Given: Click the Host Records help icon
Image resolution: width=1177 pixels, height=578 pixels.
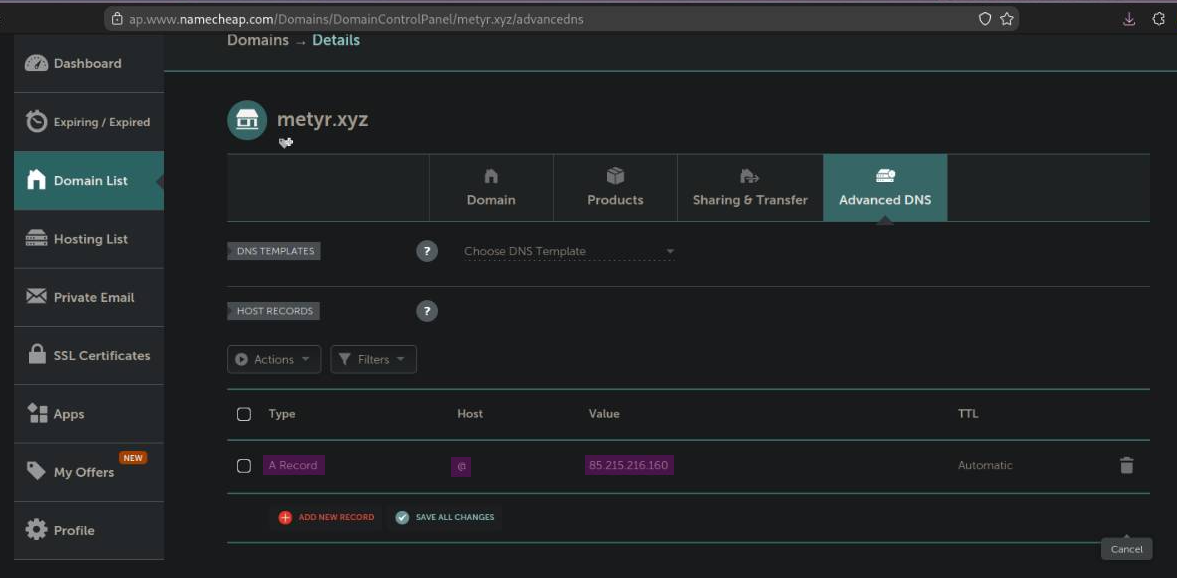Looking at the screenshot, I should click(x=427, y=311).
